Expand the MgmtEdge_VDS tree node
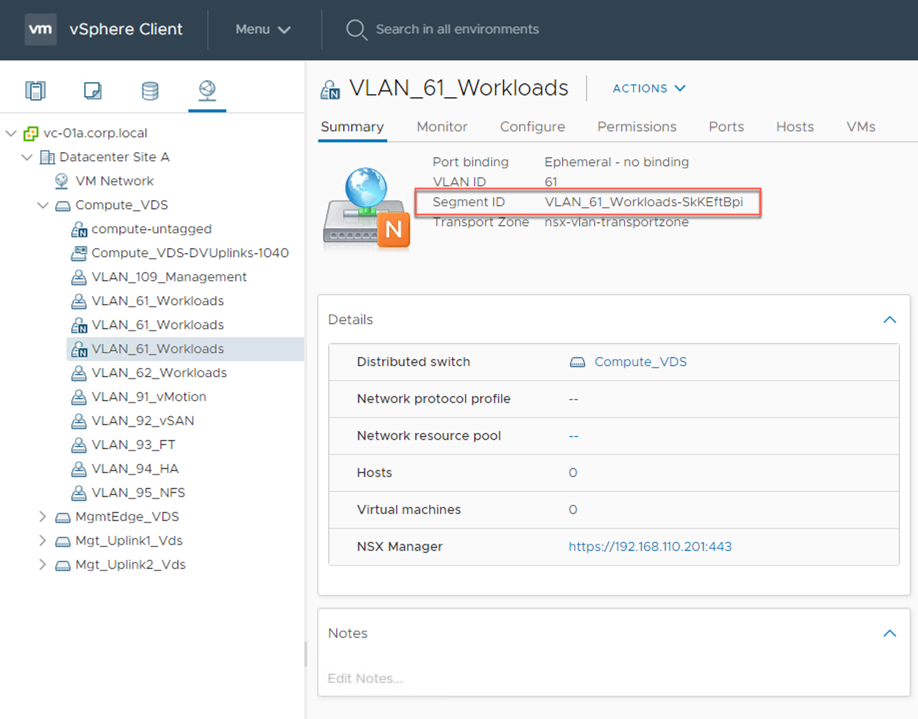Viewport: 918px width, 719px height. (x=42, y=516)
